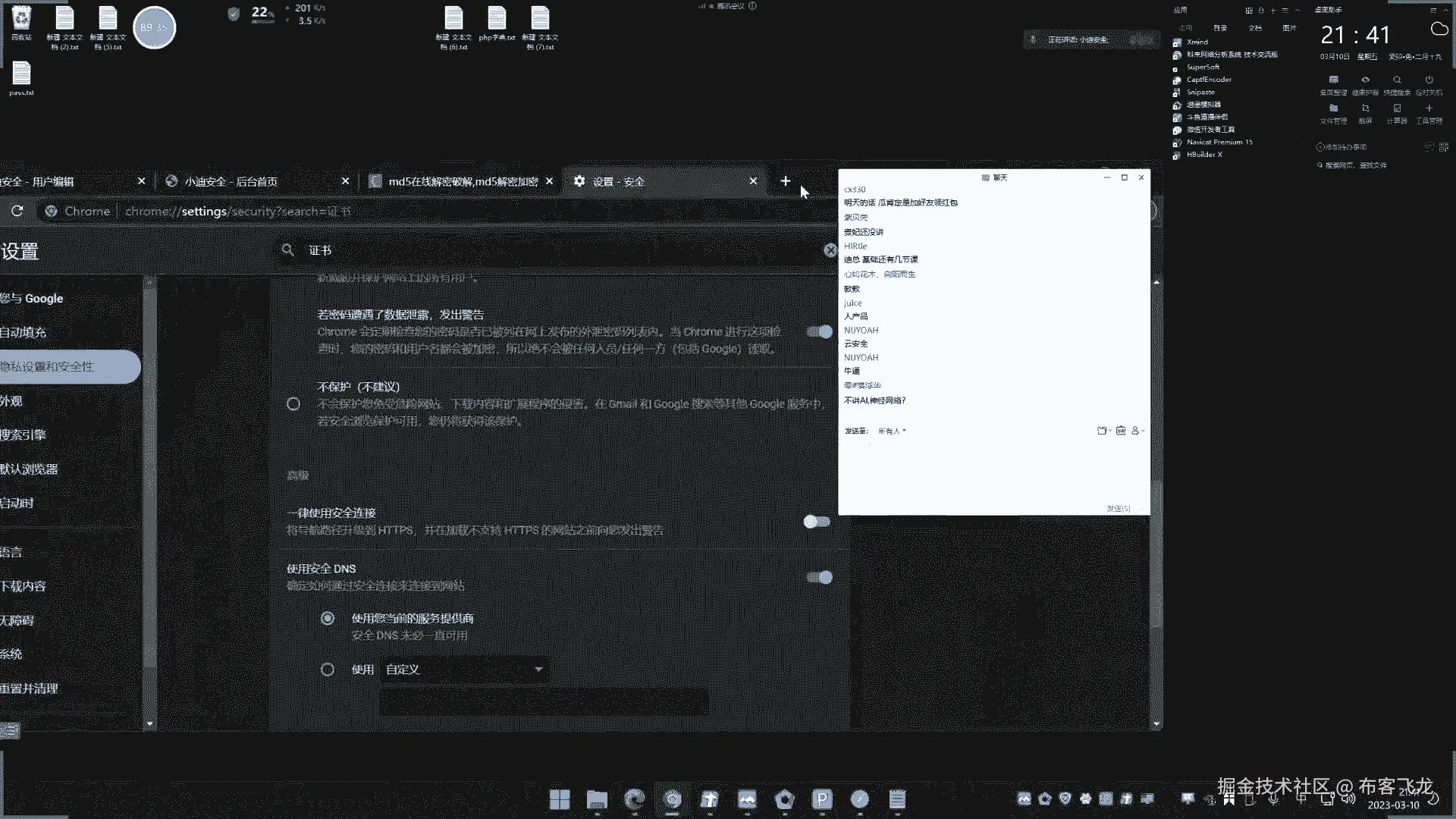Open File Explorer from the taskbar
Image resolution: width=1456 pixels, height=819 pixels.
(597, 799)
